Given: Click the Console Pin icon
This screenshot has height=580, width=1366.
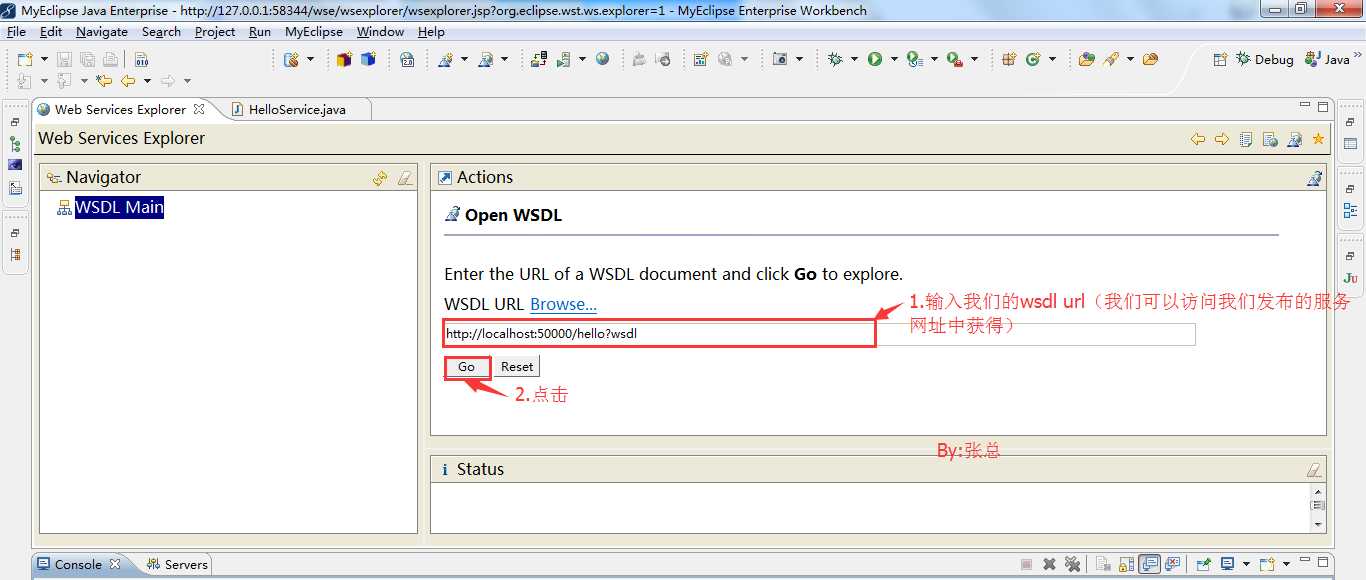Looking at the screenshot, I should click(1204, 565).
